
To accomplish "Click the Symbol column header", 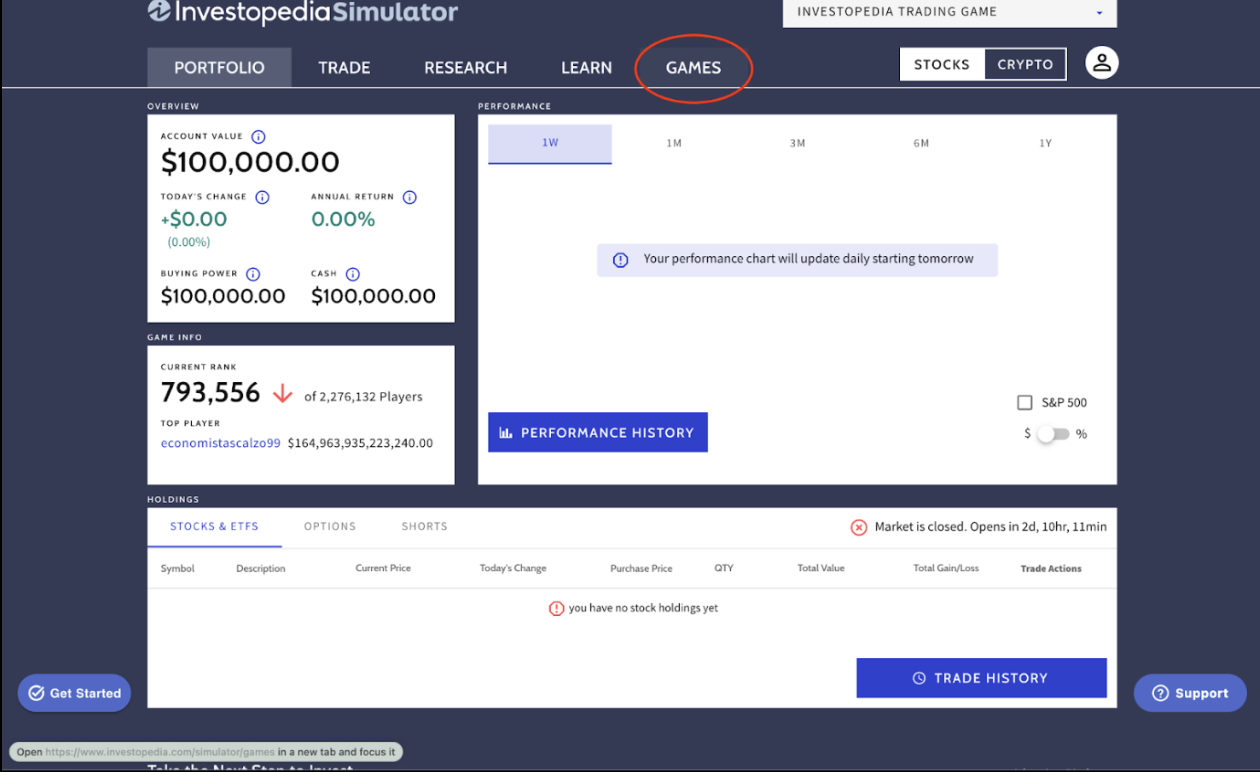I will tap(178, 568).
